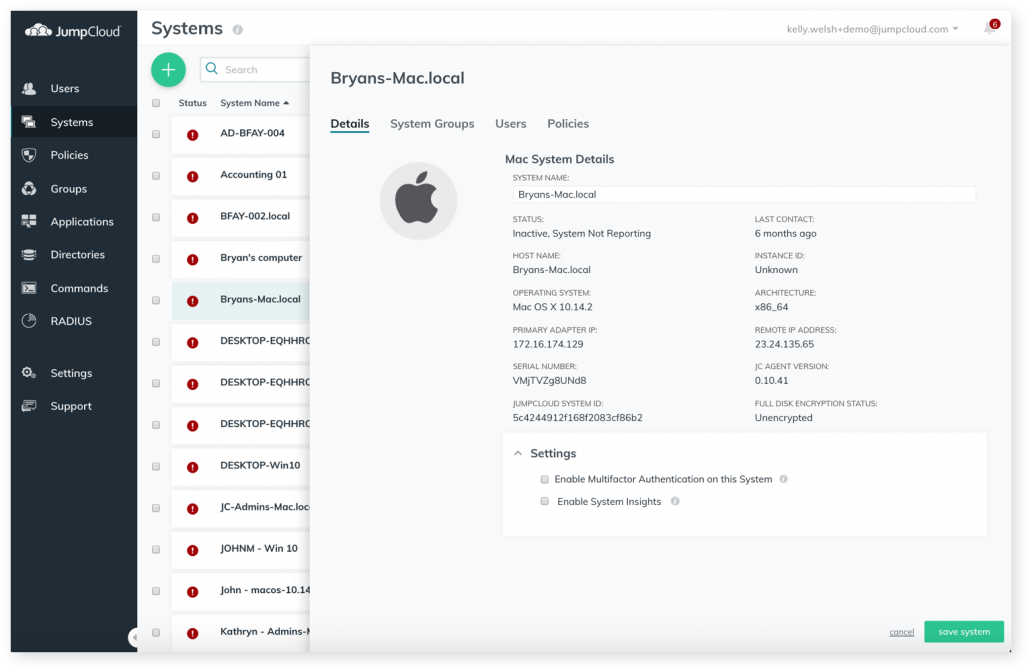Click the info icon beside Enable System Insights
This screenshot has width=1030, height=671.
(x=675, y=501)
